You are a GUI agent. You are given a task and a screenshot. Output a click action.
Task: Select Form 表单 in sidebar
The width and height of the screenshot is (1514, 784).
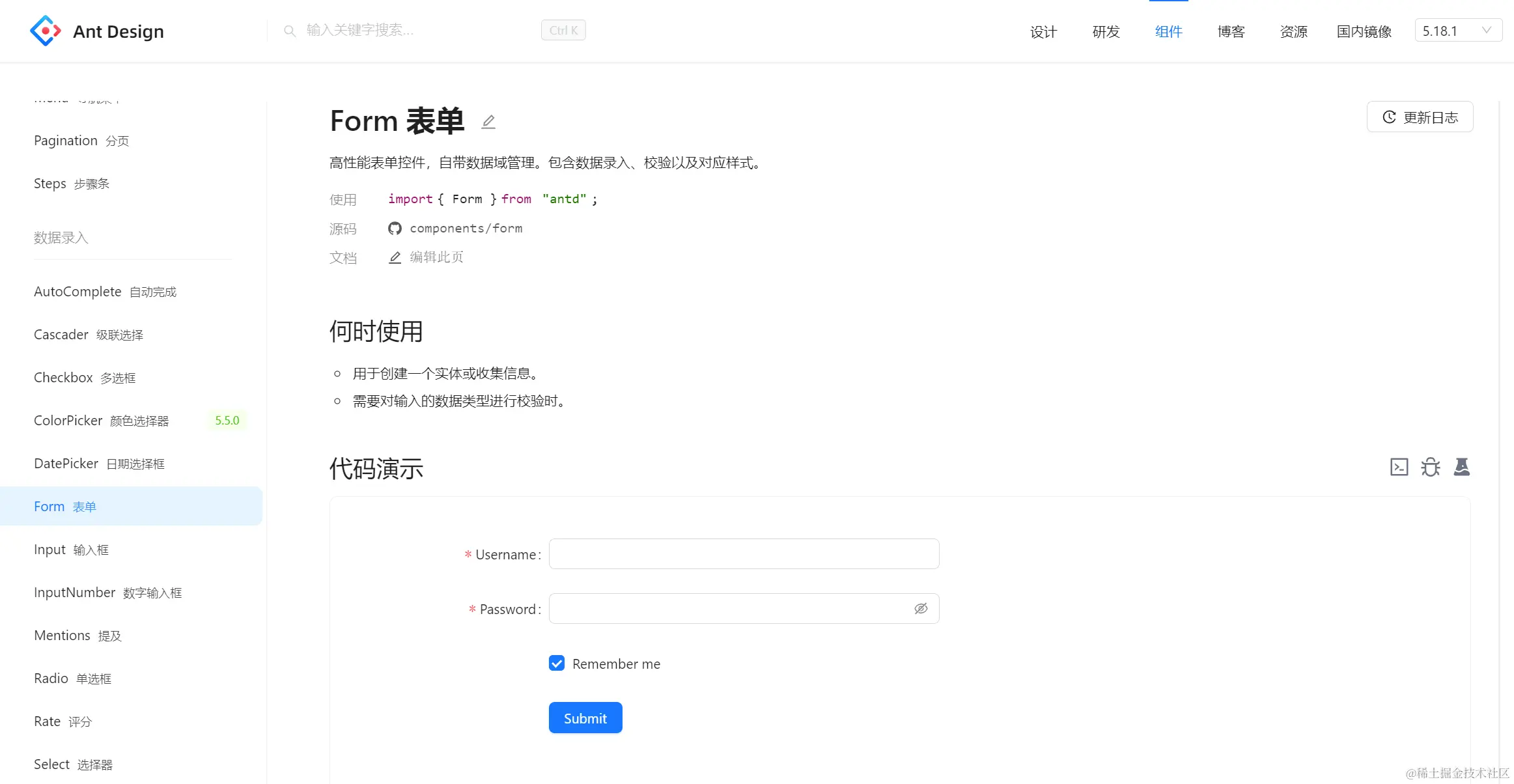click(x=131, y=506)
